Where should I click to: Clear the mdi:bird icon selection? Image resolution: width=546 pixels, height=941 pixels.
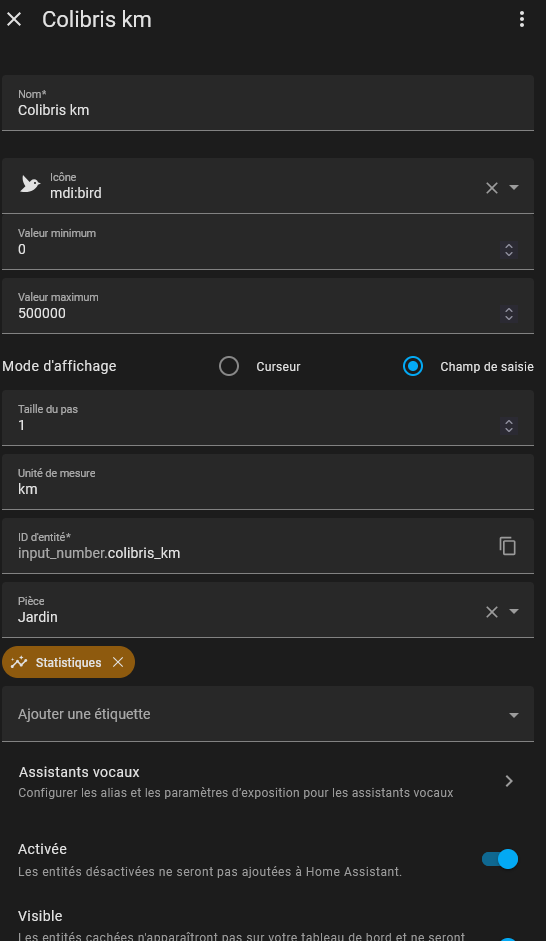tap(491, 188)
